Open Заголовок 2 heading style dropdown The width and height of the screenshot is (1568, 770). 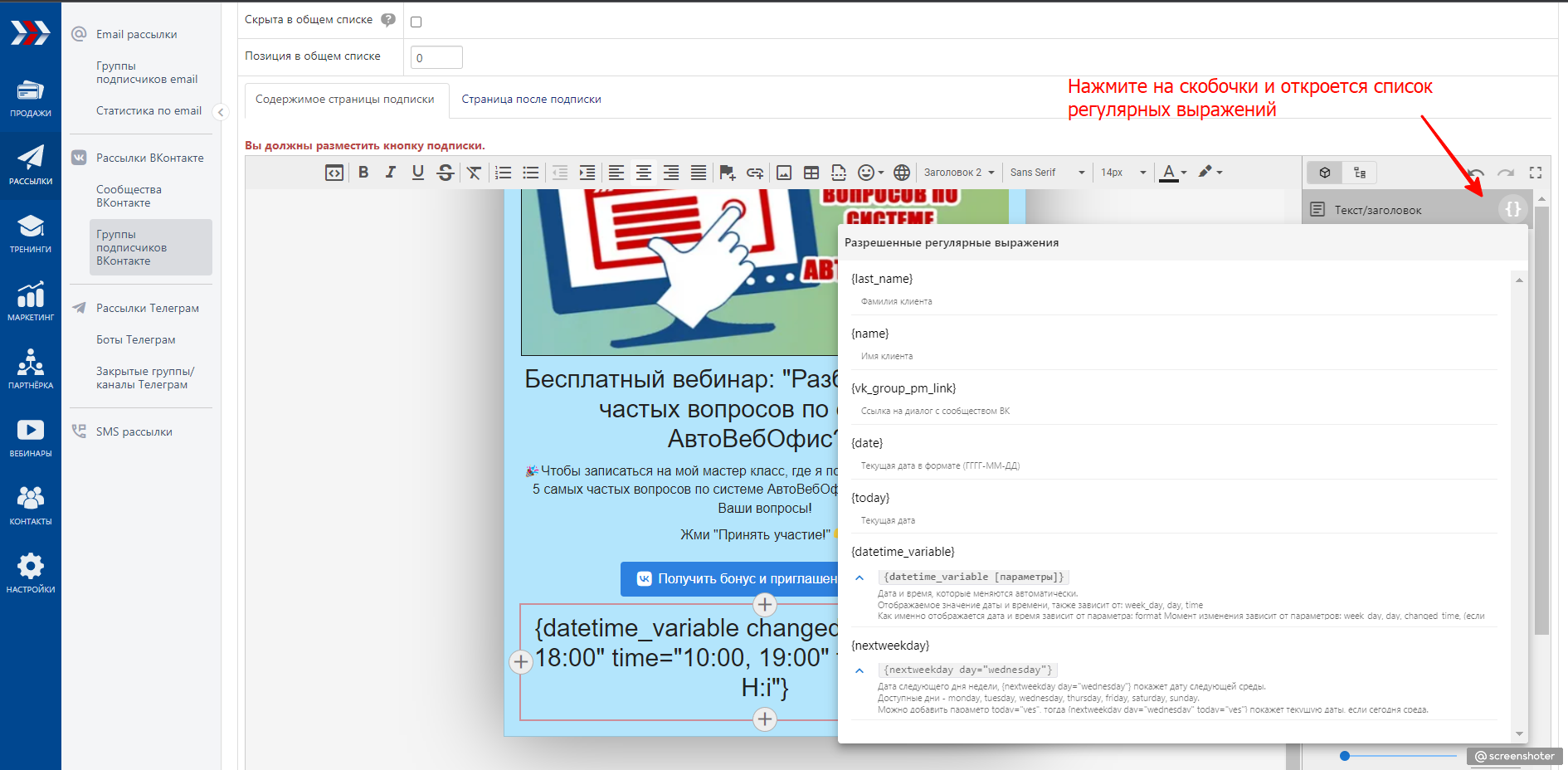click(958, 173)
